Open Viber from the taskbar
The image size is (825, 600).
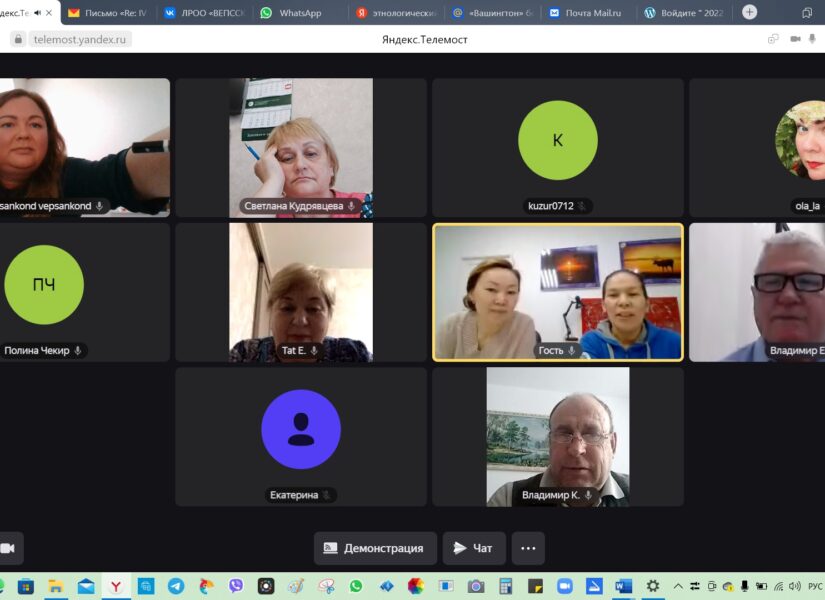coord(236,586)
